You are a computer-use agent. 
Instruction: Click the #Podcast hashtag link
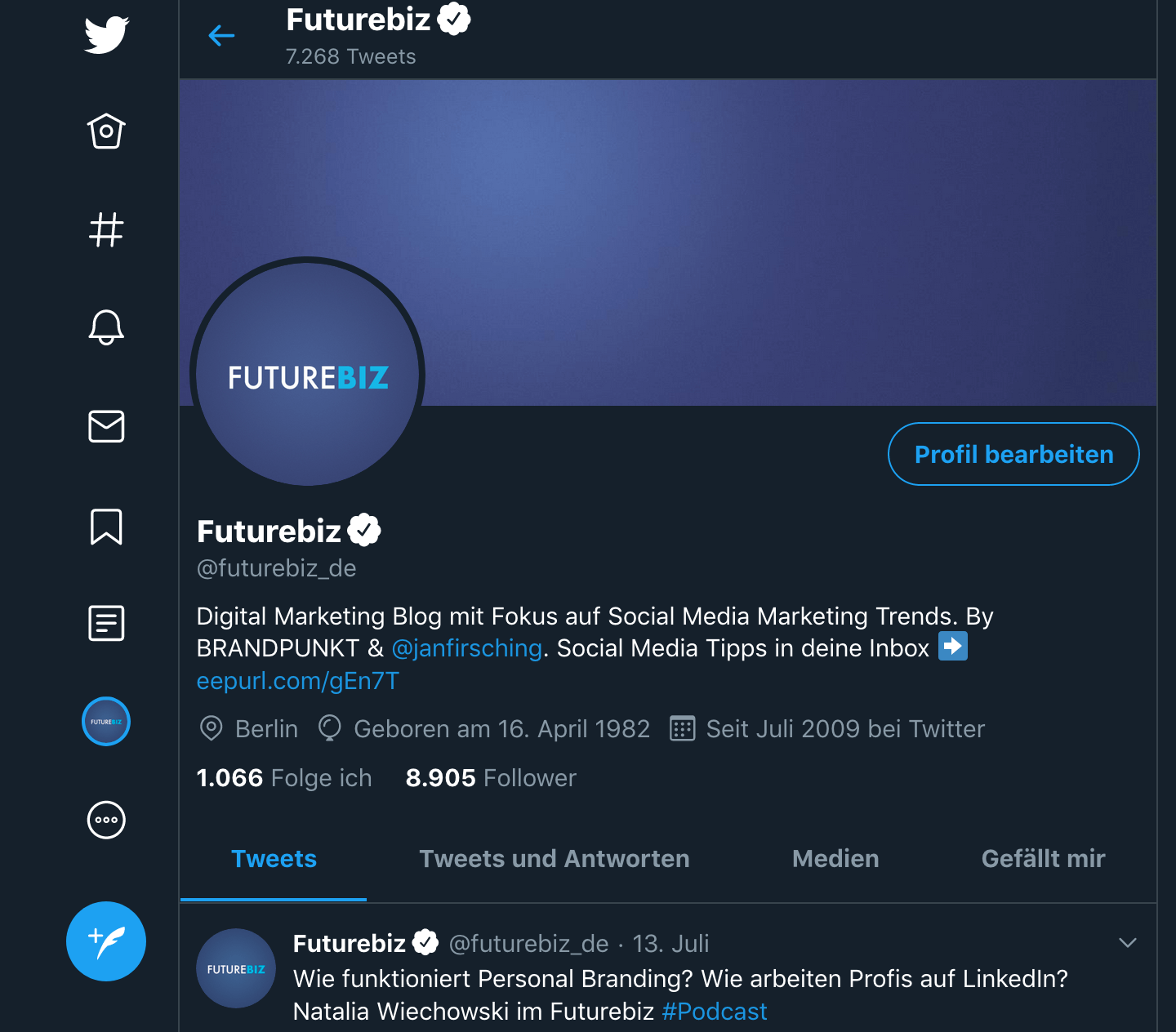coord(715,1012)
